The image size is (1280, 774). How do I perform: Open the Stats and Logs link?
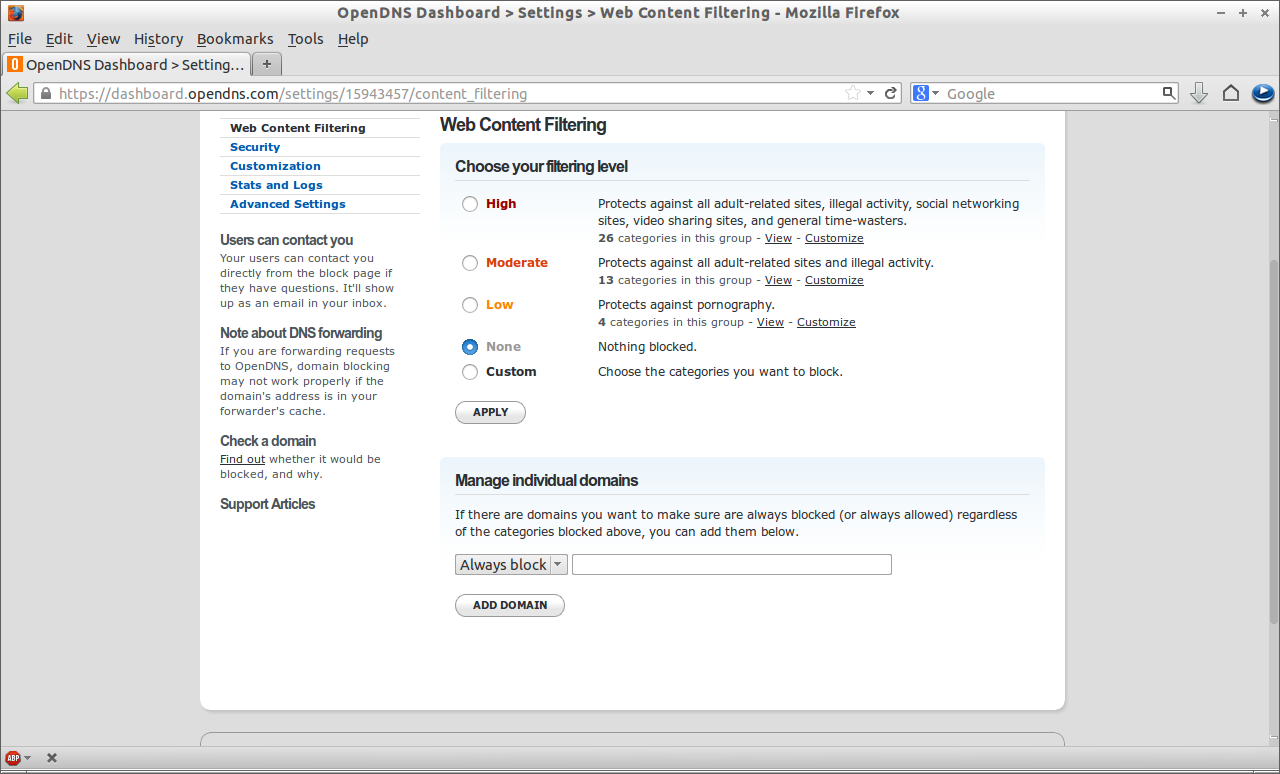[276, 185]
